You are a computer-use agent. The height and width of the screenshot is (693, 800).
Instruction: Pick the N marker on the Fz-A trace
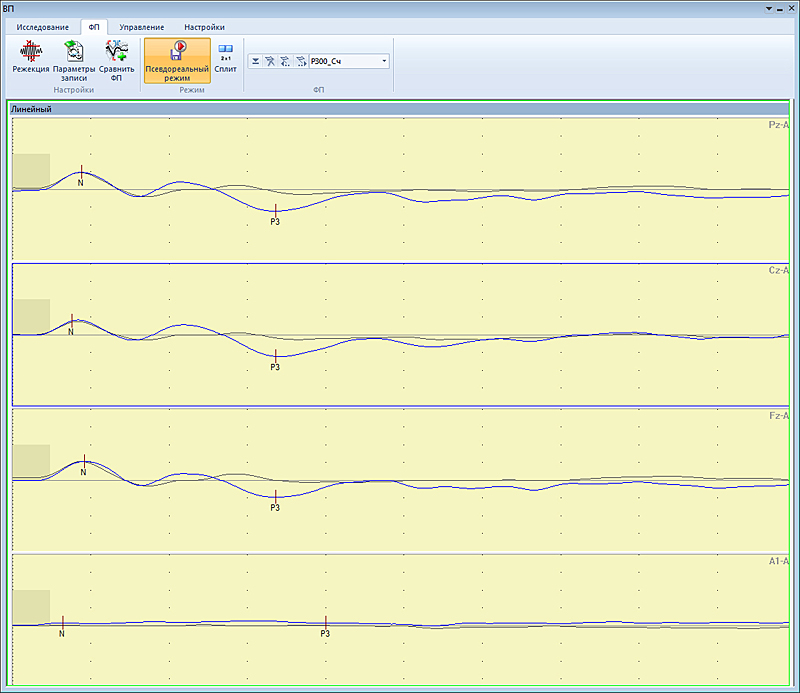tap(84, 465)
